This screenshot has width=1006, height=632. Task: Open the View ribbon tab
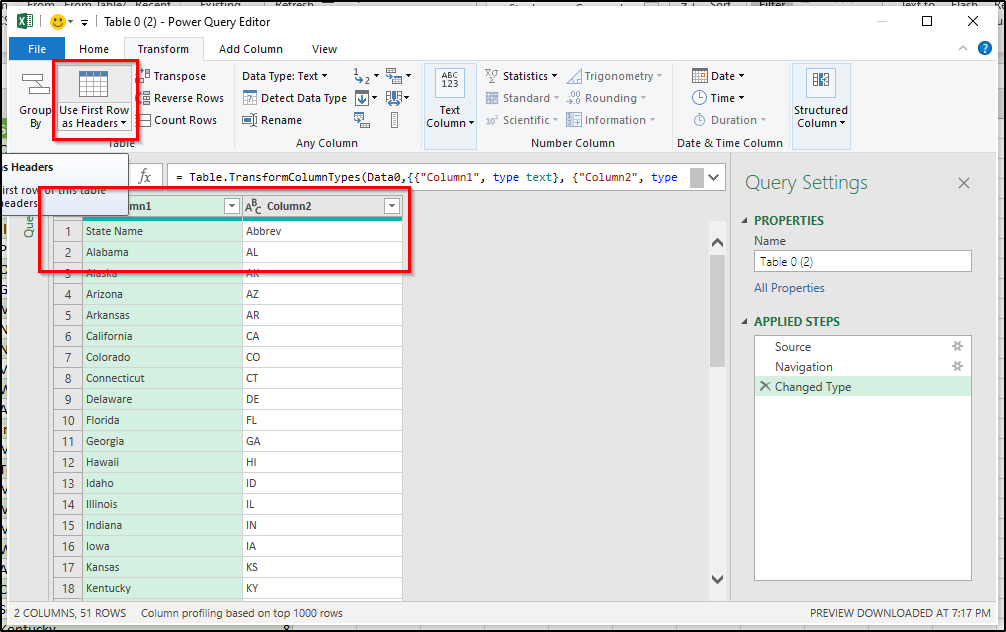324,49
